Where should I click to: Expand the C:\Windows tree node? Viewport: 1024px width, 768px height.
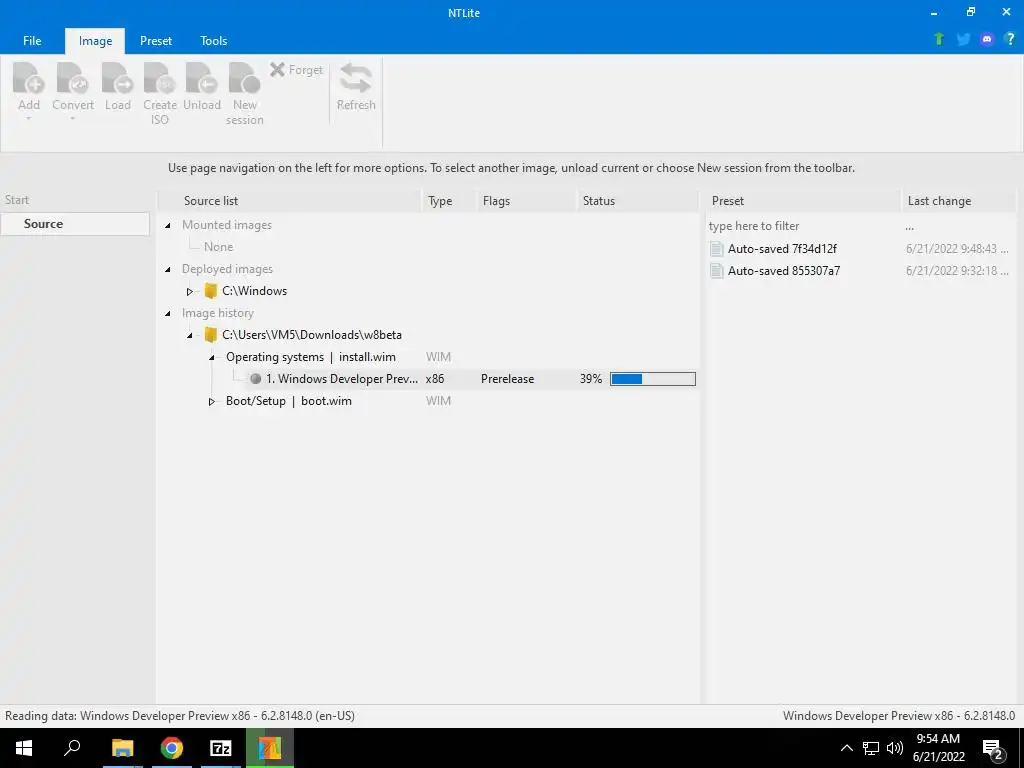(x=189, y=291)
